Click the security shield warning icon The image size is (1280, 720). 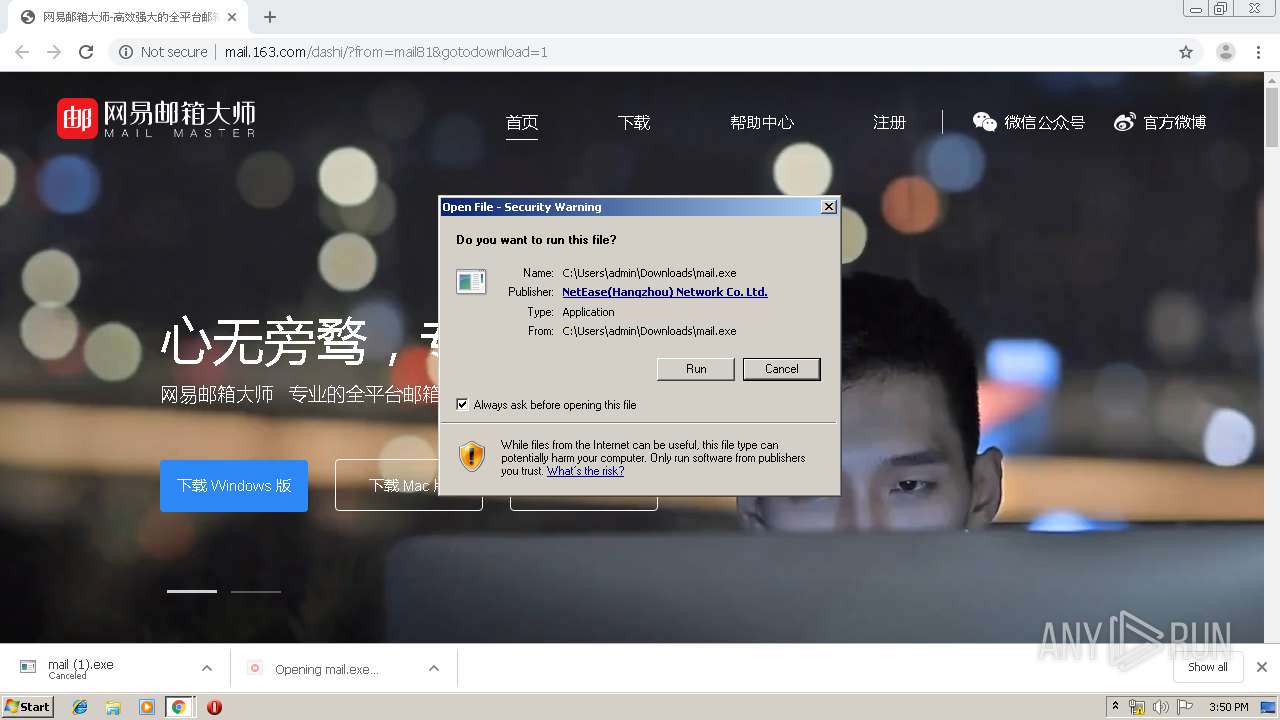472,457
